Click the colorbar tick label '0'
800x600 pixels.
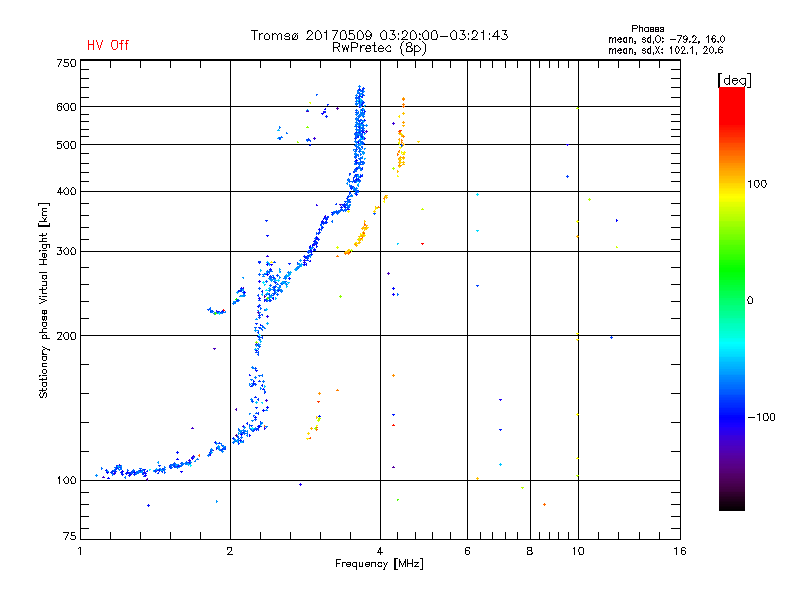(750, 301)
